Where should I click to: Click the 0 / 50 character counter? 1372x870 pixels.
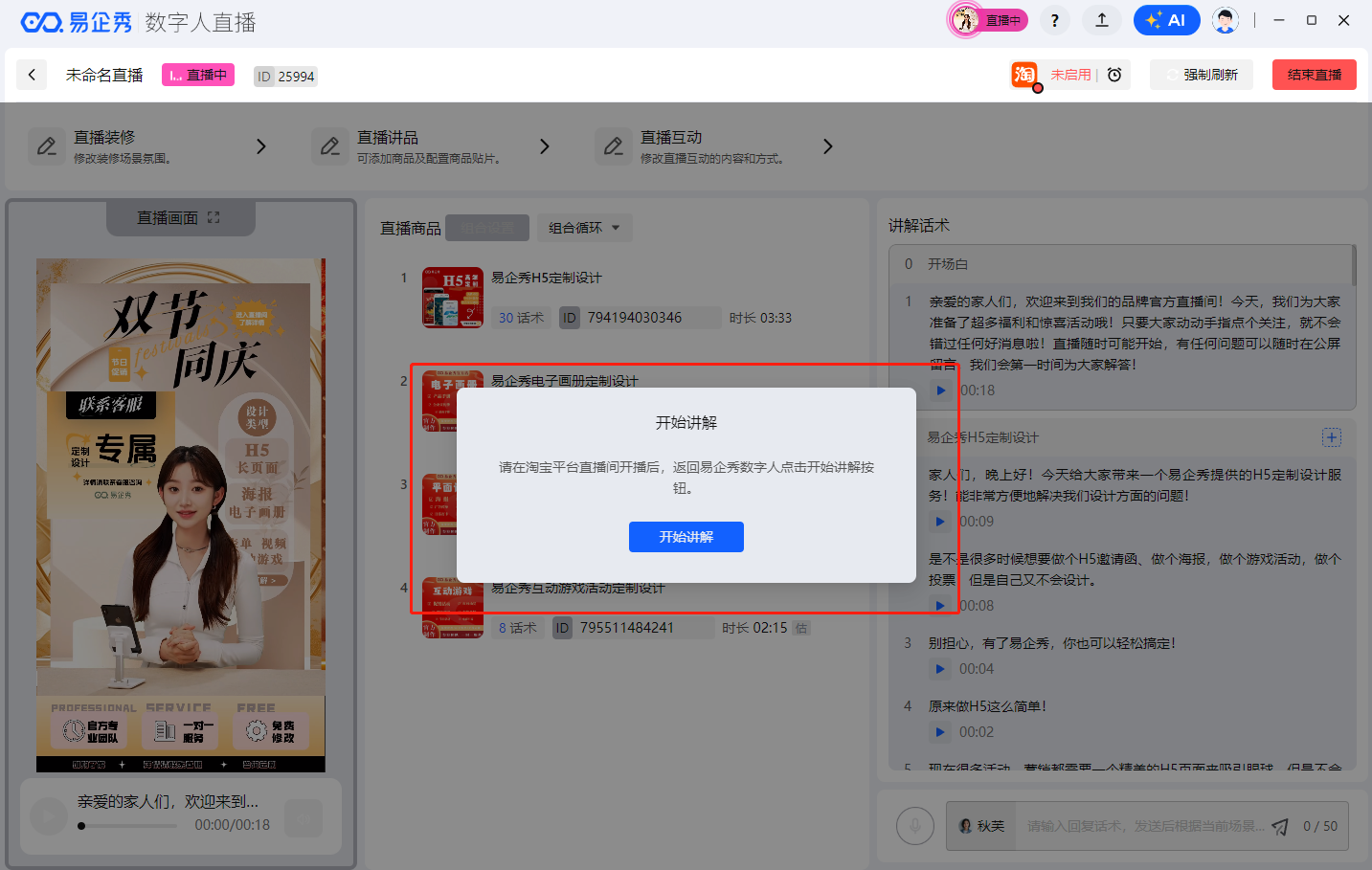pos(1320,826)
